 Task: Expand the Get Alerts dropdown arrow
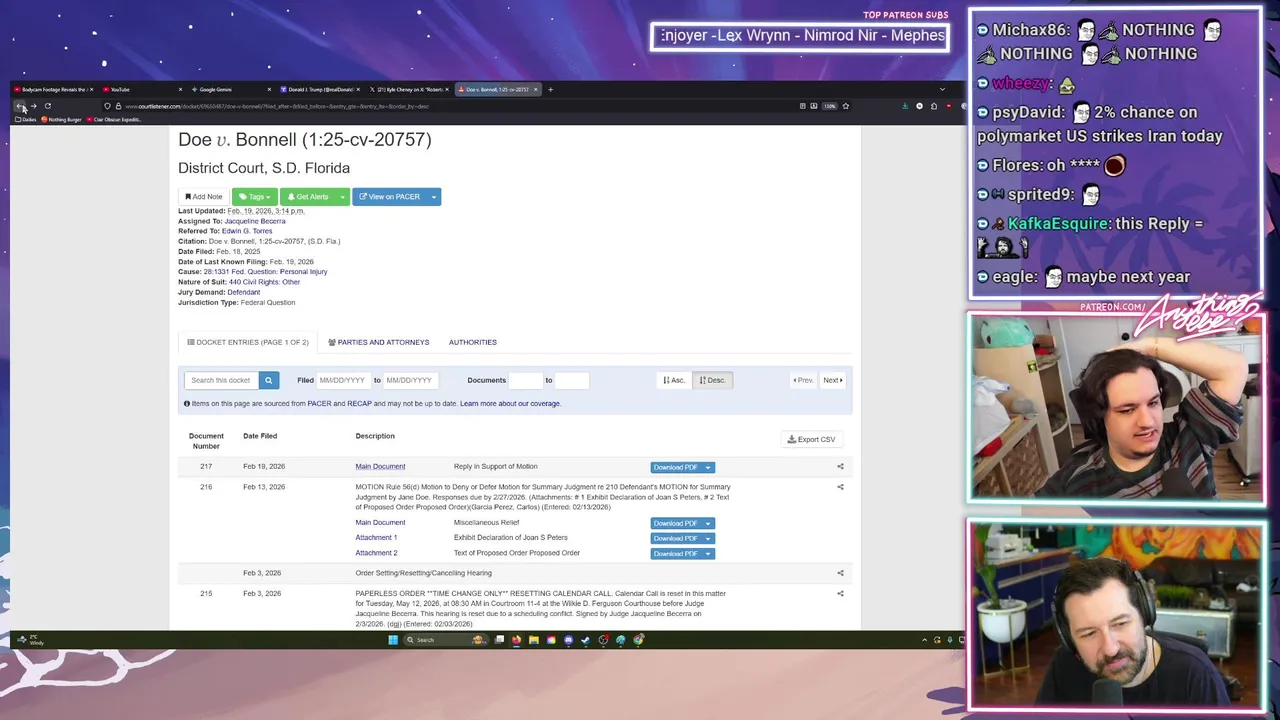click(x=342, y=197)
